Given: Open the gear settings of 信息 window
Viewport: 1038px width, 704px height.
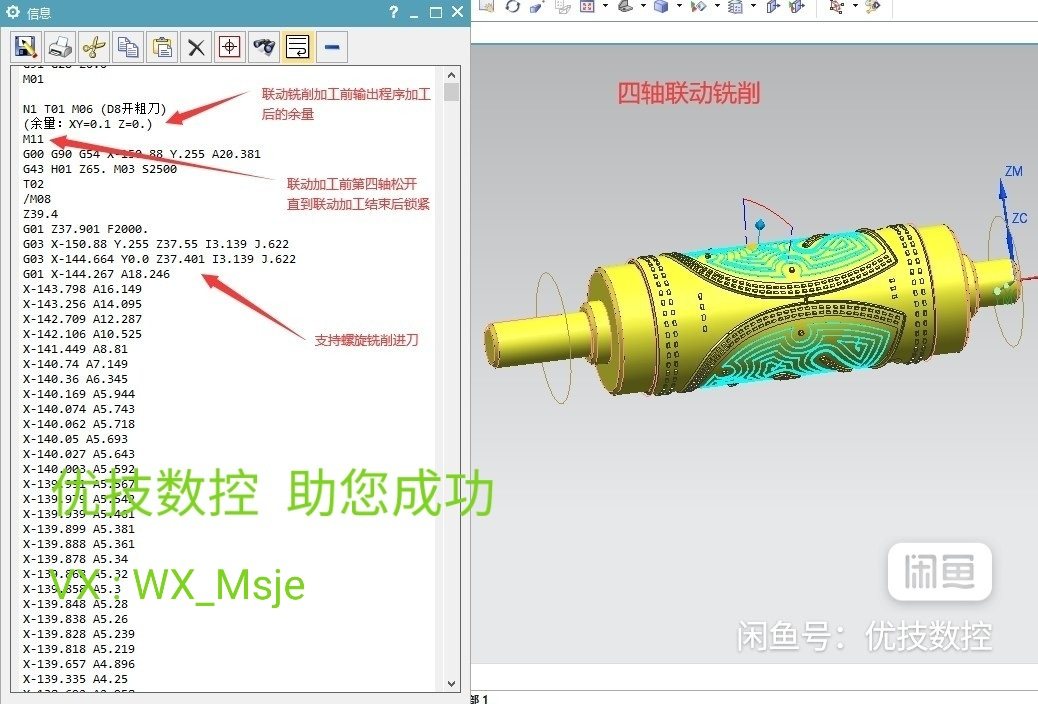Looking at the screenshot, I should [x=13, y=12].
